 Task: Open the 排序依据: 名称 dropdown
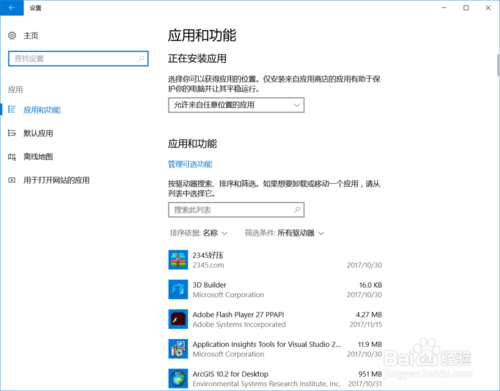tap(199, 233)
